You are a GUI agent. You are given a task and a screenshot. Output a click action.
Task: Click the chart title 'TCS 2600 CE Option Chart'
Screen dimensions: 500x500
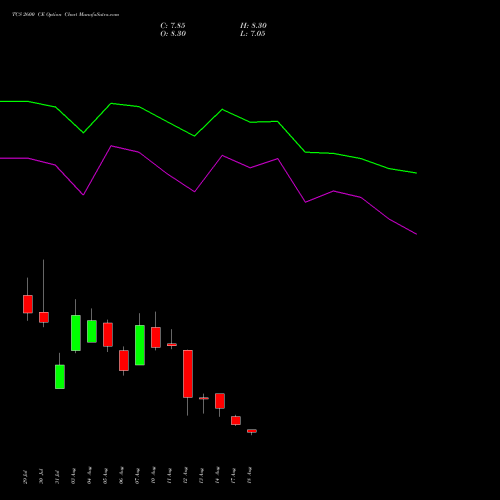(x=45, y=15)
